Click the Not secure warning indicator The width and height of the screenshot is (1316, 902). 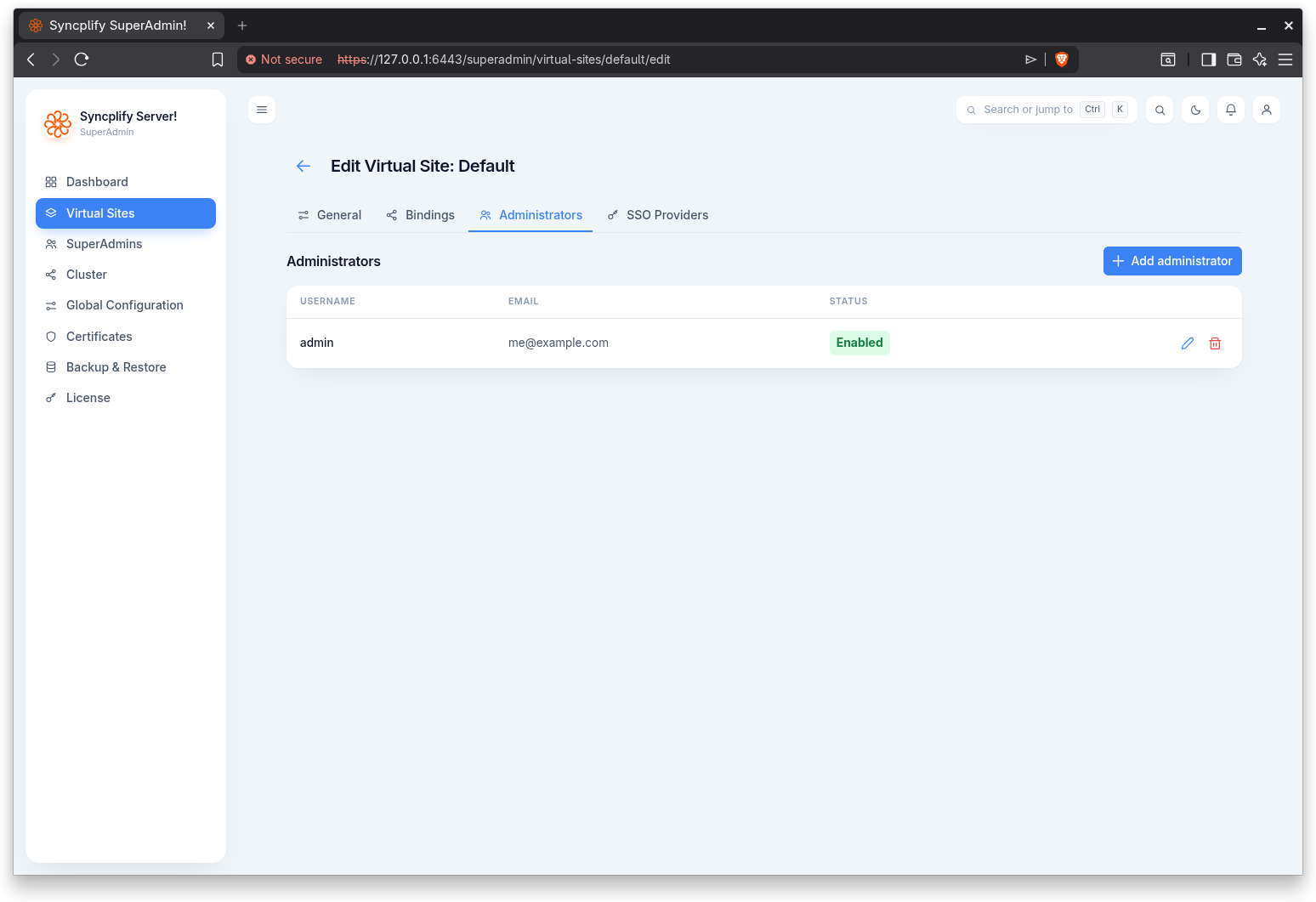point(284,60)
